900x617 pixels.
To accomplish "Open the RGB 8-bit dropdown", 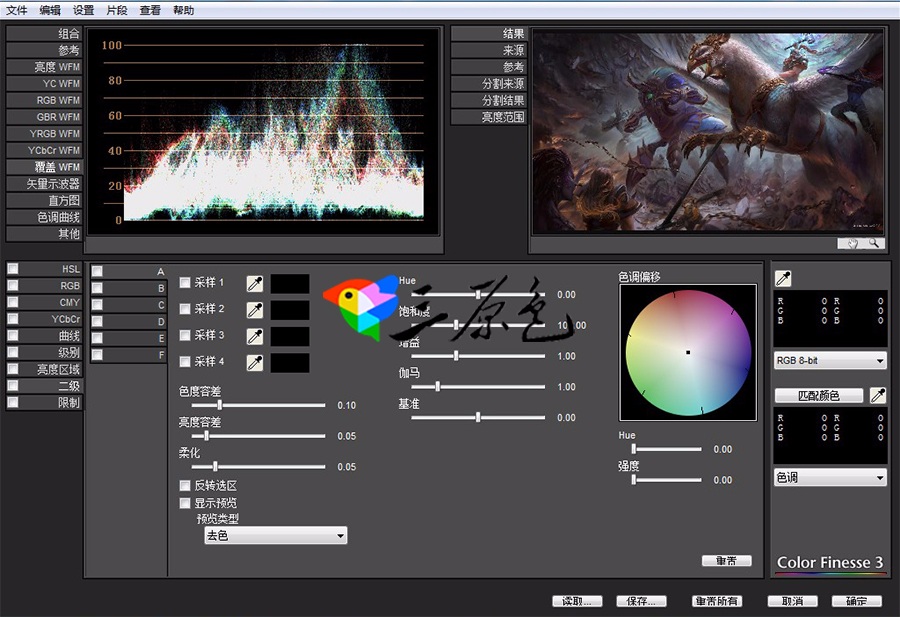I will 831,360.
